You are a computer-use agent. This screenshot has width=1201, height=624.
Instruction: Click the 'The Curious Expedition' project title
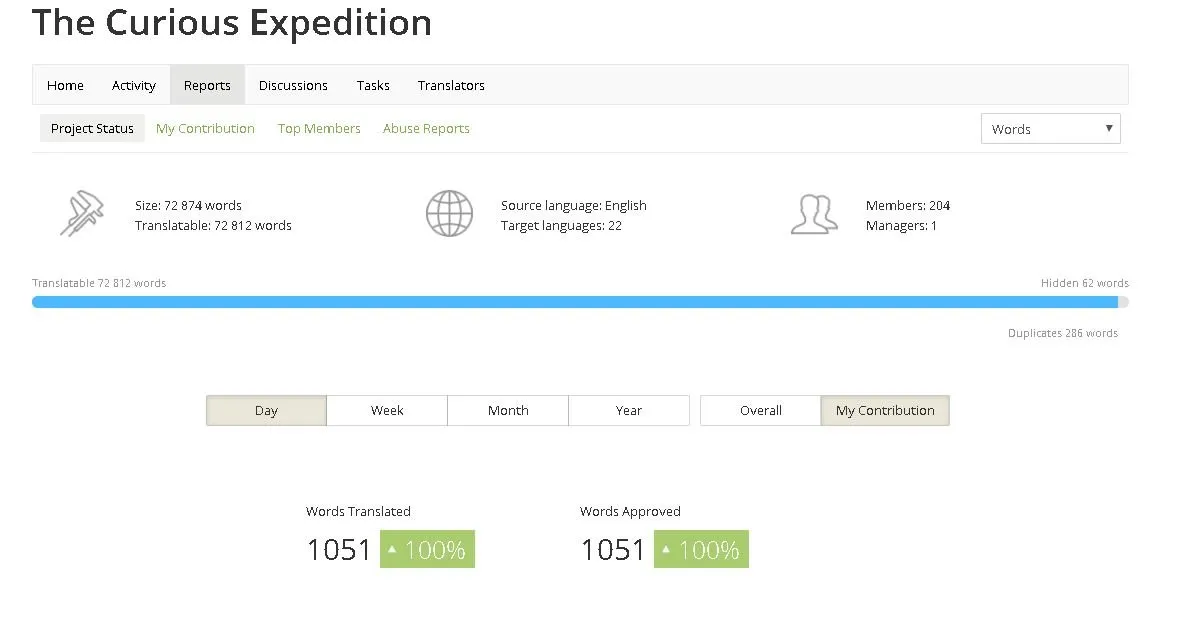232,22
